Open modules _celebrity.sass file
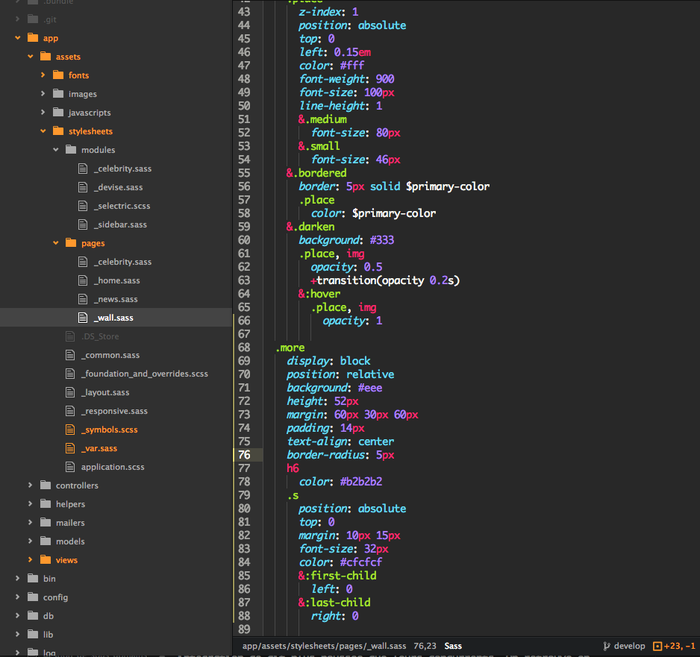 tap(123, 169)
